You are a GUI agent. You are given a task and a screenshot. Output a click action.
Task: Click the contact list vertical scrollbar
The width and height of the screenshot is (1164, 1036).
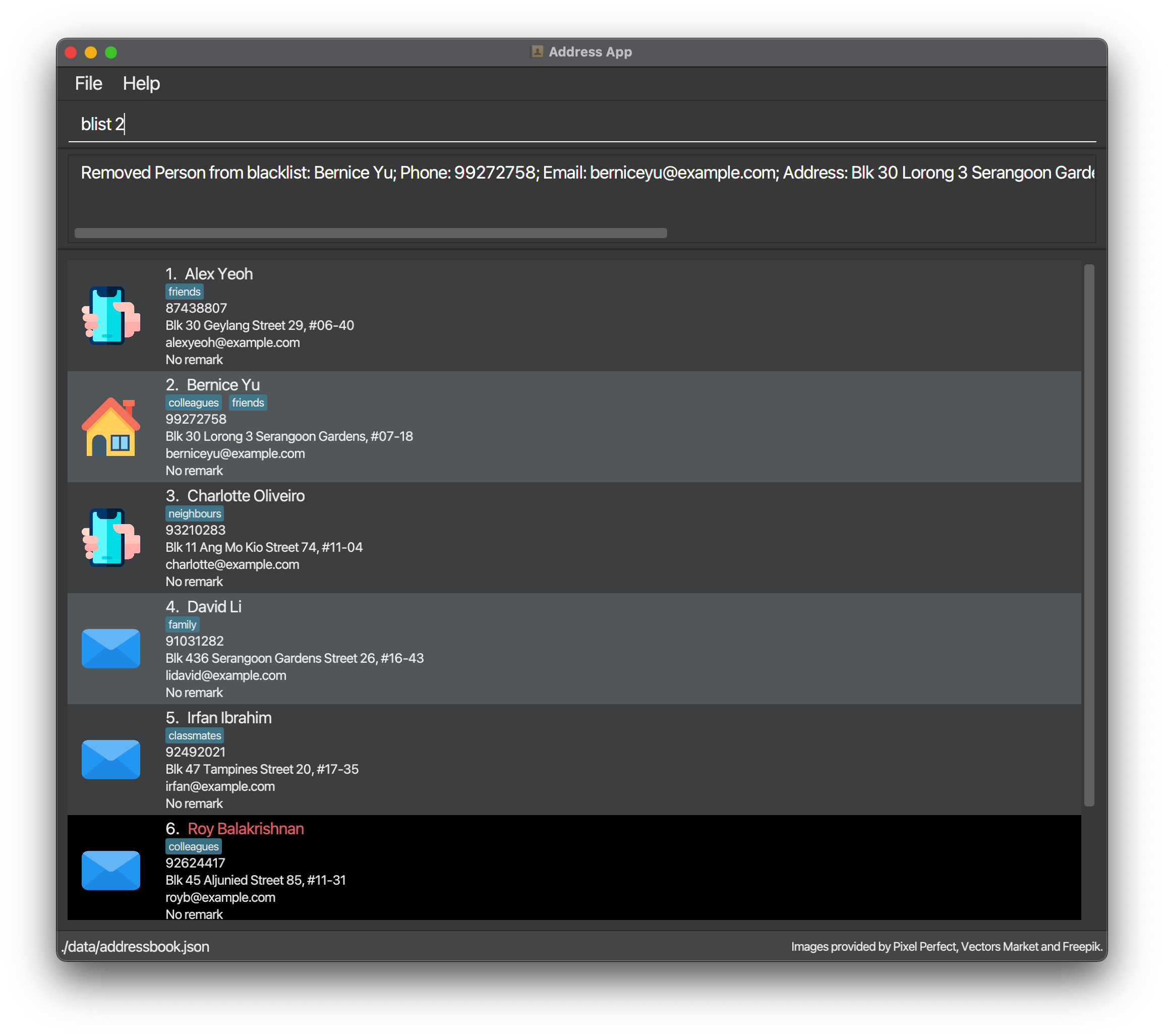(1088, 535)
